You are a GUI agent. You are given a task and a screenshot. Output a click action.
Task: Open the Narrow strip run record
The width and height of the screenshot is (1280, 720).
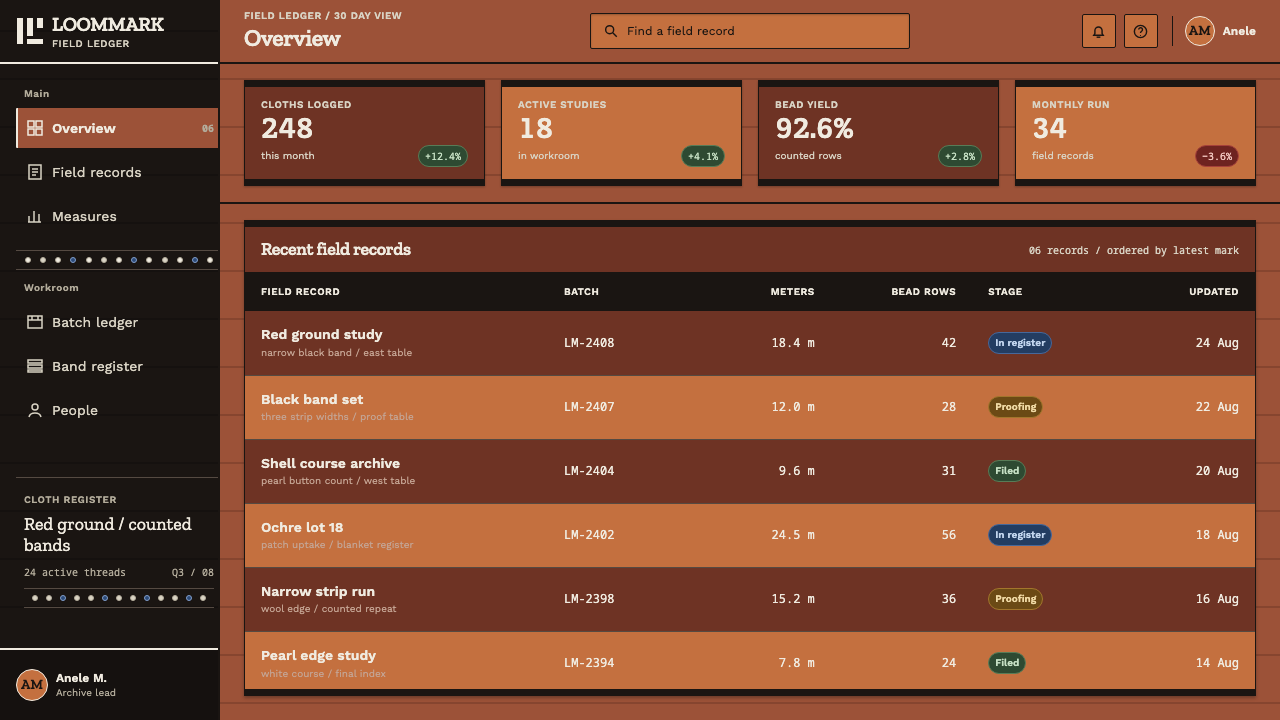[749, 599]
